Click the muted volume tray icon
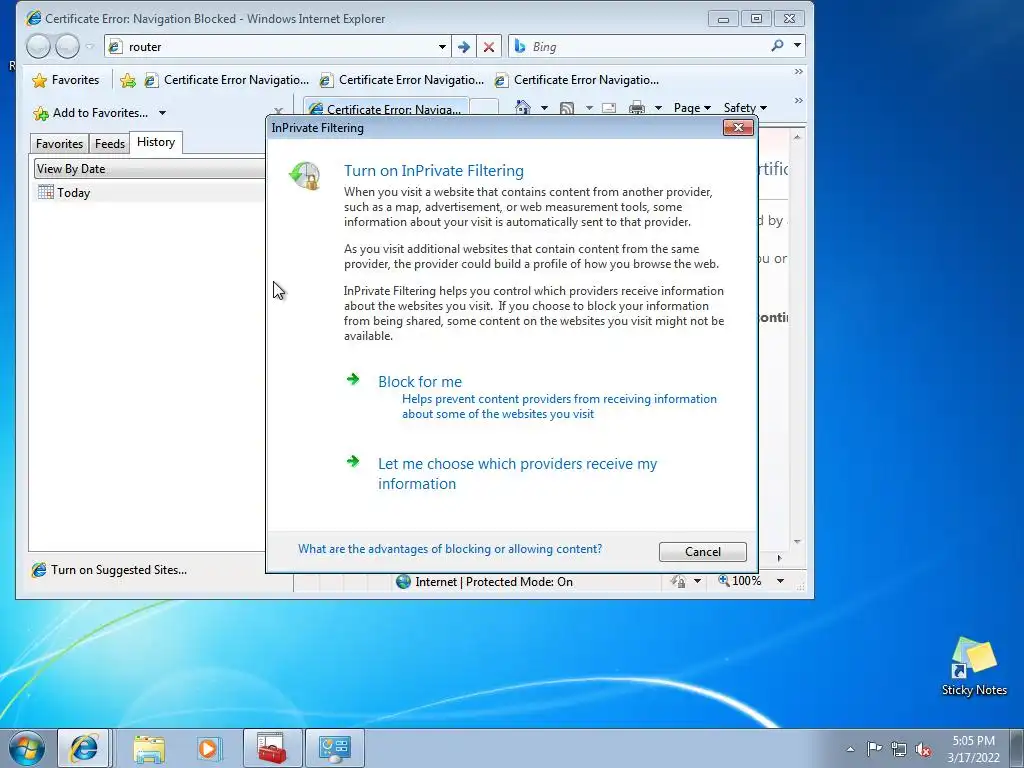 click(923, 749)
